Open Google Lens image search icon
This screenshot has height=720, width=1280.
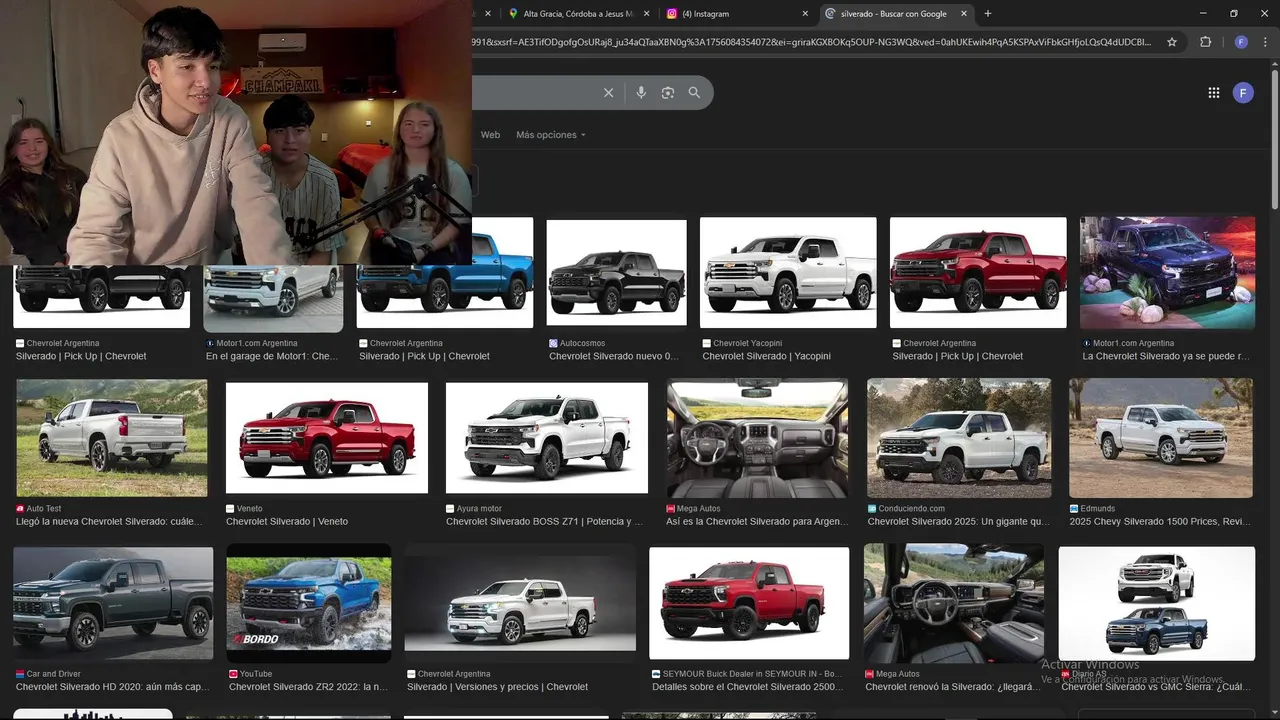(x=667, y=93)
